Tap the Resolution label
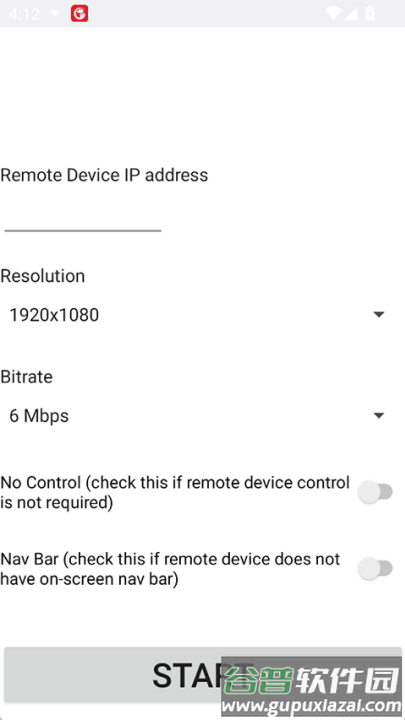This screenshot has height=720, width=405. tap(43, 276)
